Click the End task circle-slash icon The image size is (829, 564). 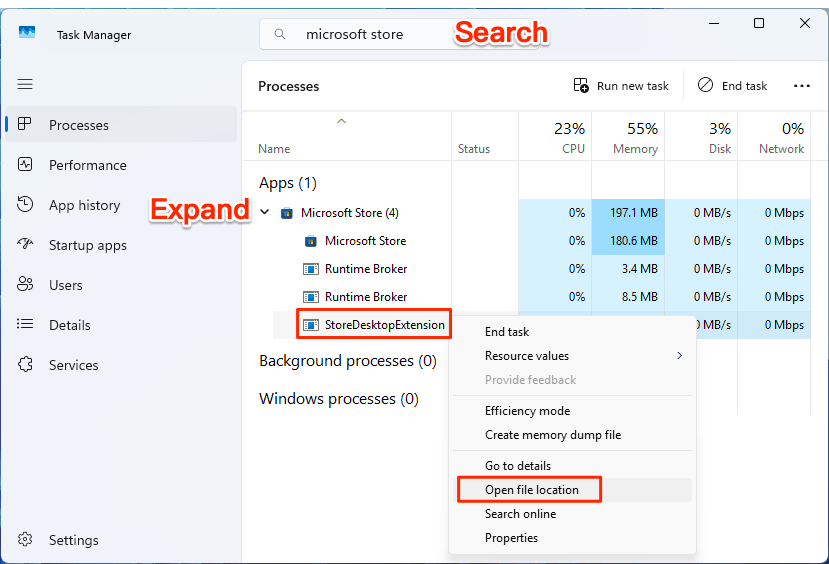(705, 85)
